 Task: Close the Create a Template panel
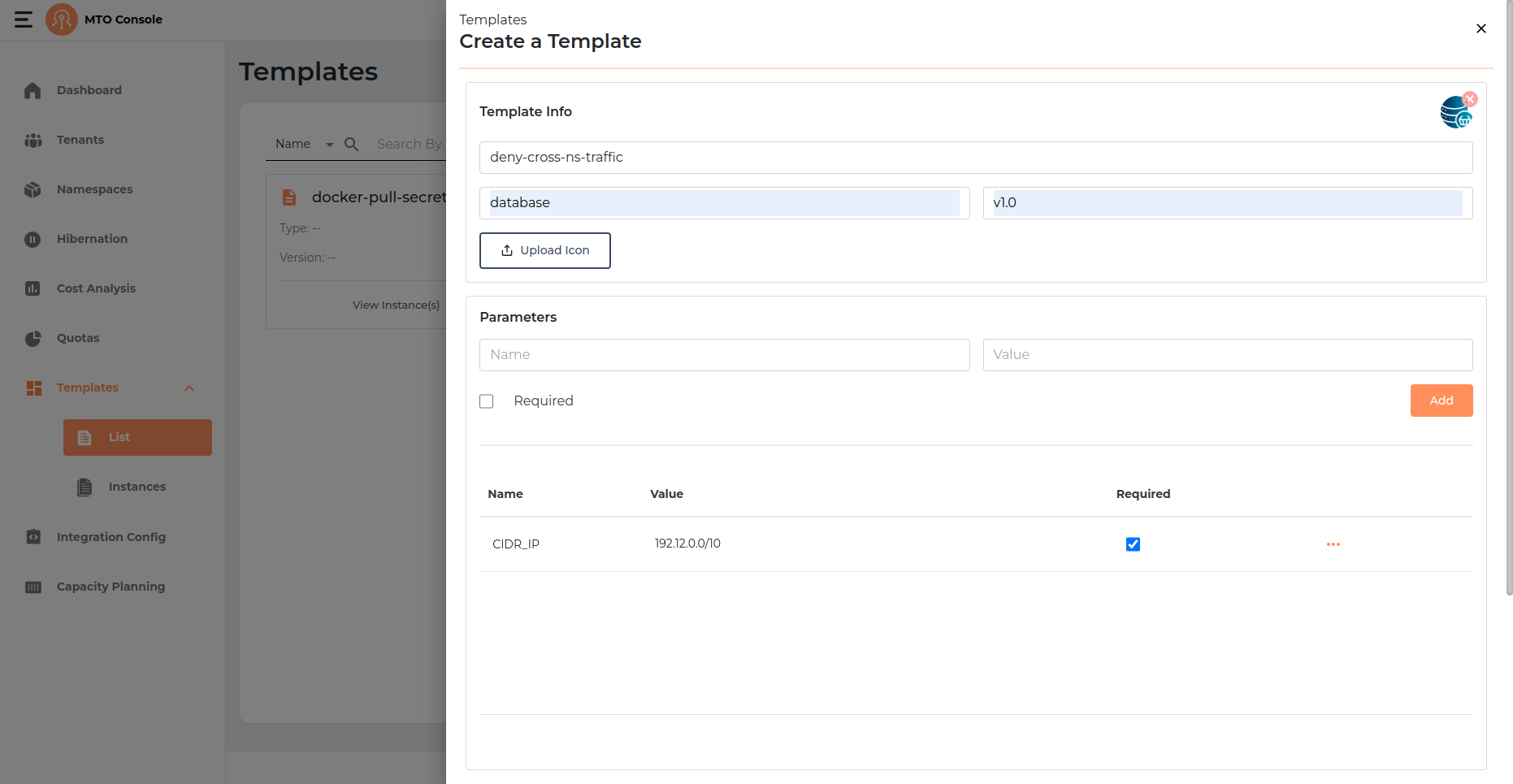point(1480,28)
